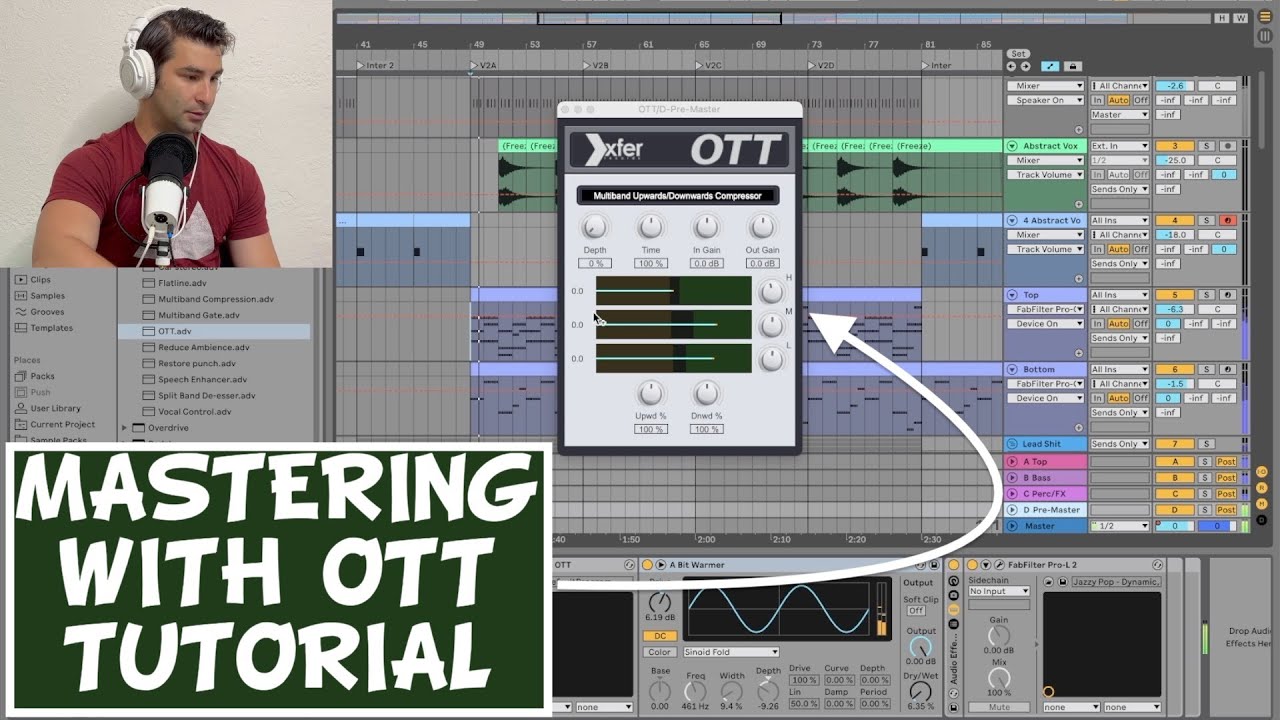The image size is (1280, 720).
Task: Open Top track FabFilter Pro-Q device chooser
Action: (1046, 309)
